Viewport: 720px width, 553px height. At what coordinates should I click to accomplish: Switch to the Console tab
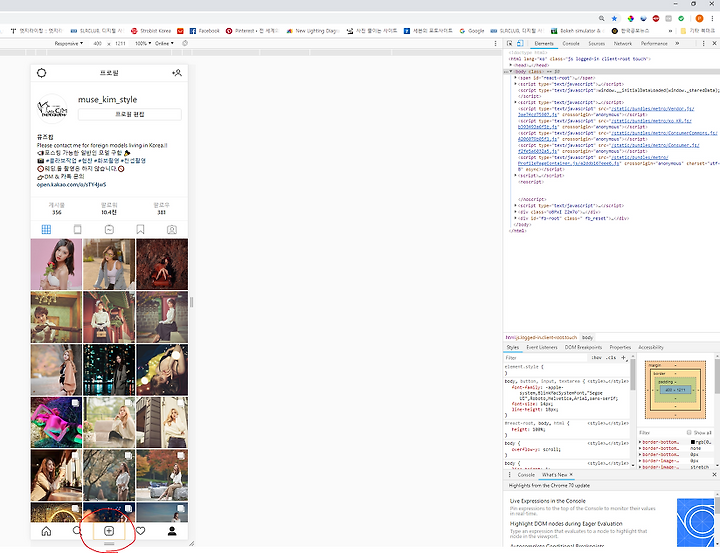pyautogui.click(x=571, y=43)
